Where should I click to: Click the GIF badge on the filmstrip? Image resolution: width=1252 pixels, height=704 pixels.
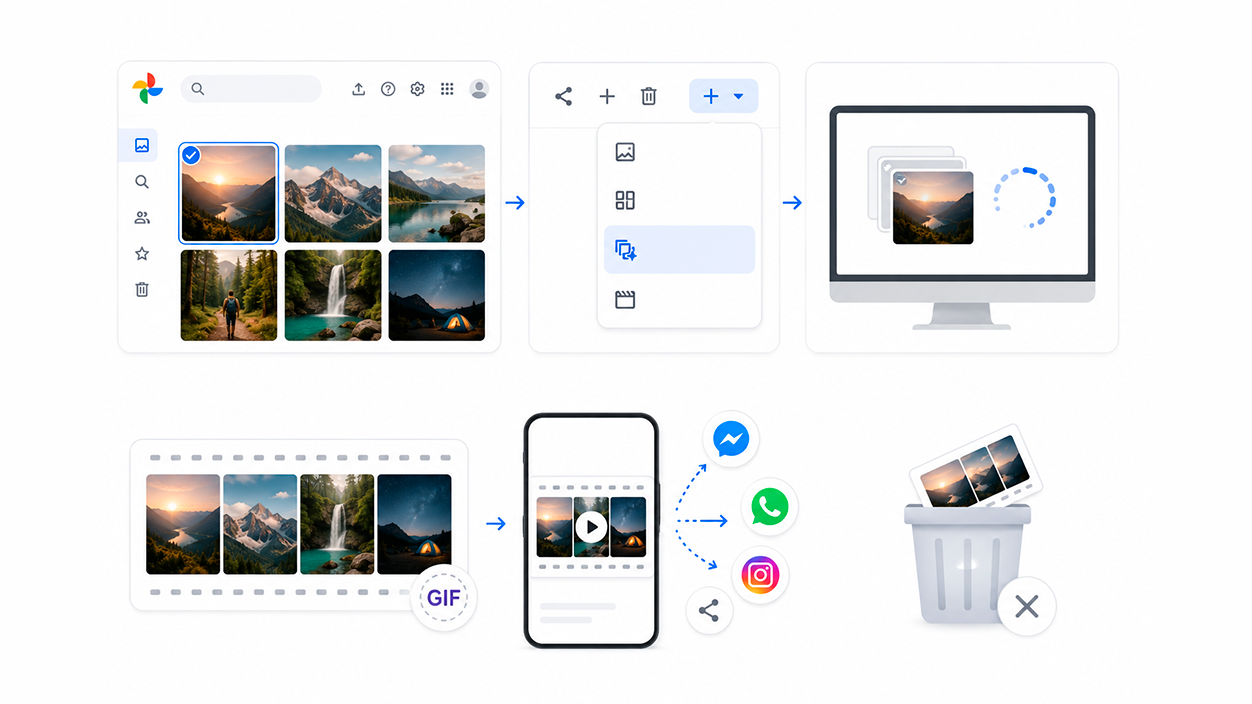pos(444,599)
